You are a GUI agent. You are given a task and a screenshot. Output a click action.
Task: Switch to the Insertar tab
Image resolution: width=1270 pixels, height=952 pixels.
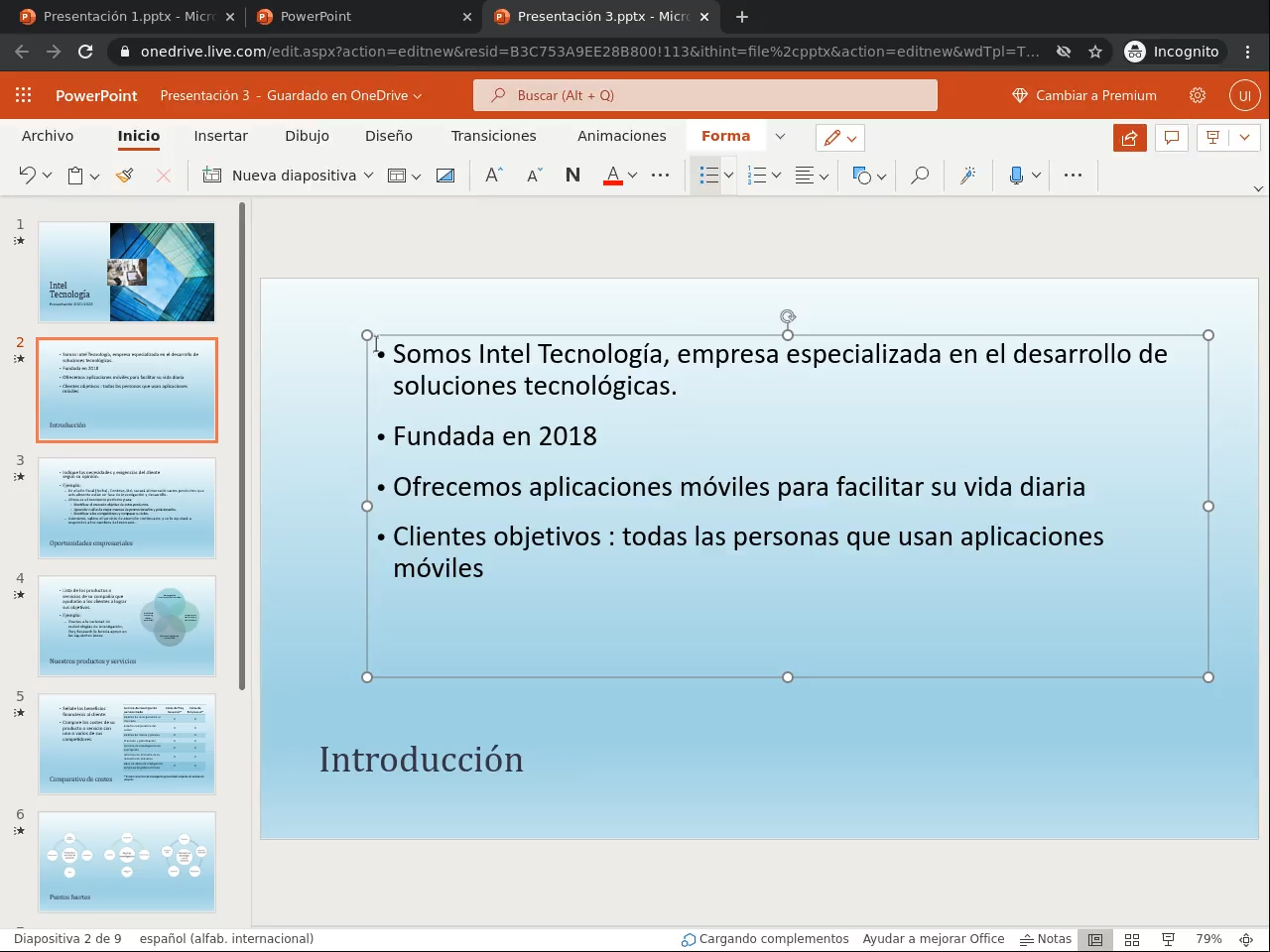coord(220,136)
